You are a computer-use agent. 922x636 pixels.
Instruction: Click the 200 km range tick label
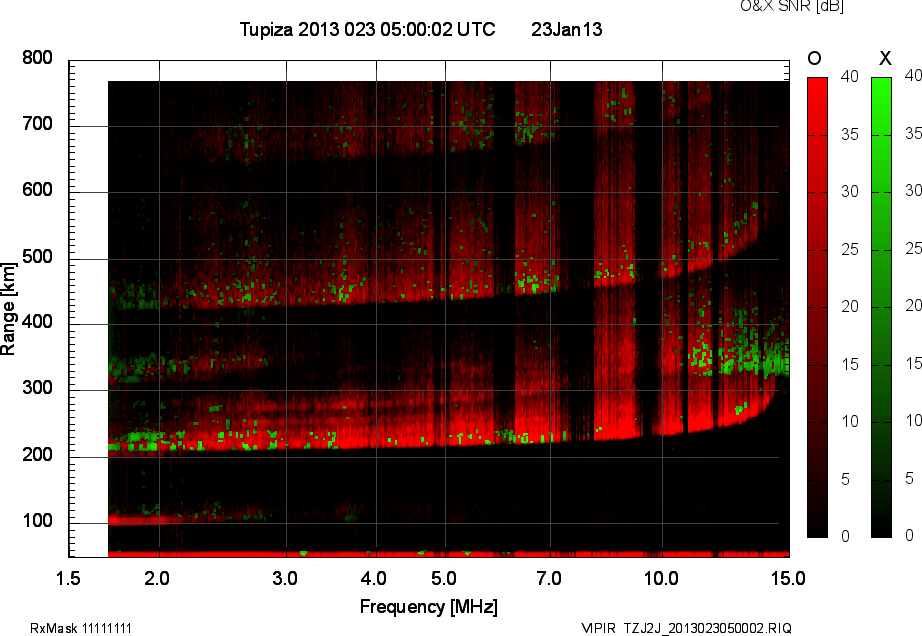tap(37, 454)
